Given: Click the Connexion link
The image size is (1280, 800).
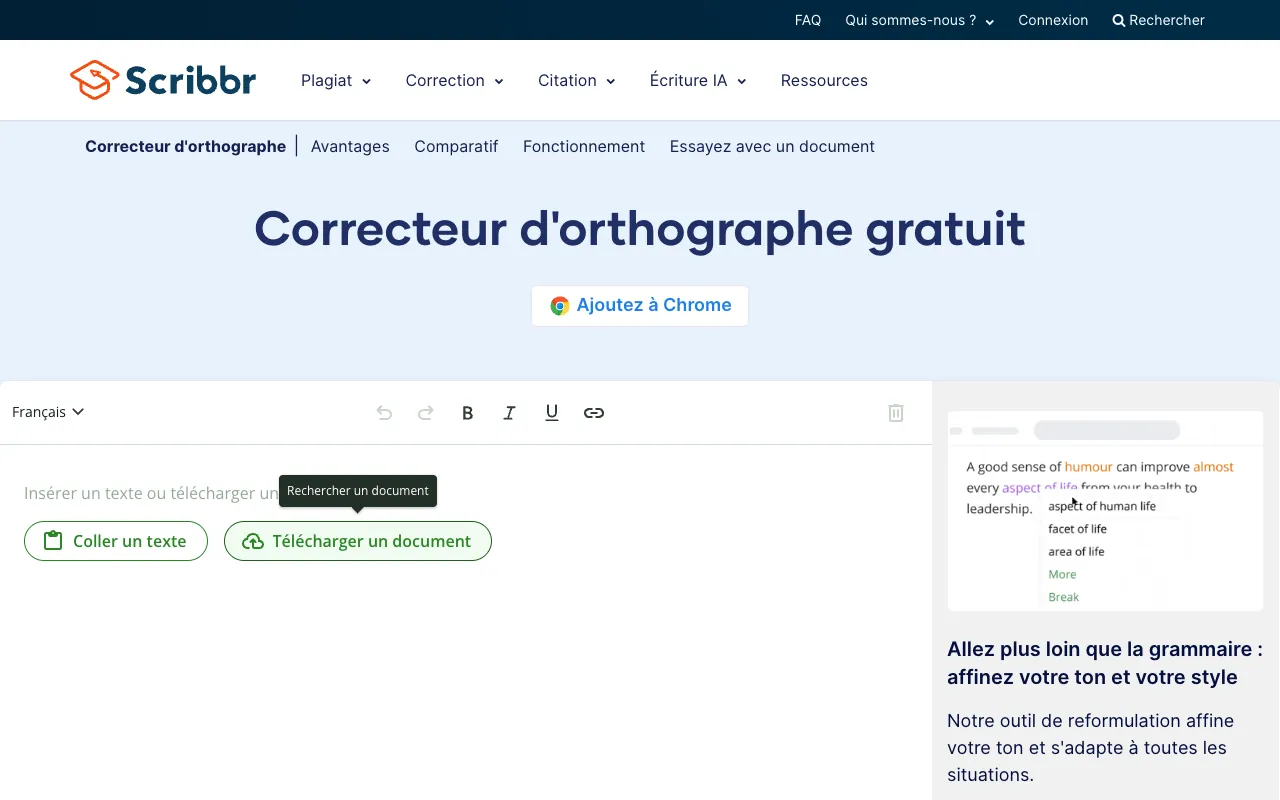Looking at the screenshot, I should tap(1053, 20).
